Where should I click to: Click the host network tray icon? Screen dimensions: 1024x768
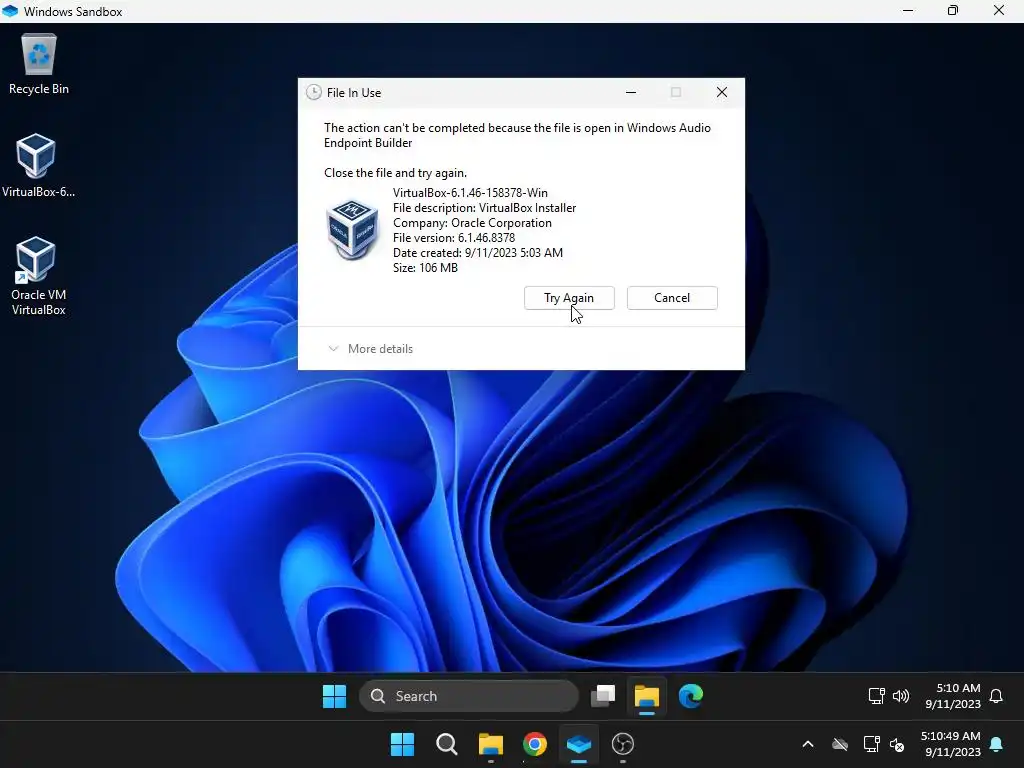coord(871,744)
